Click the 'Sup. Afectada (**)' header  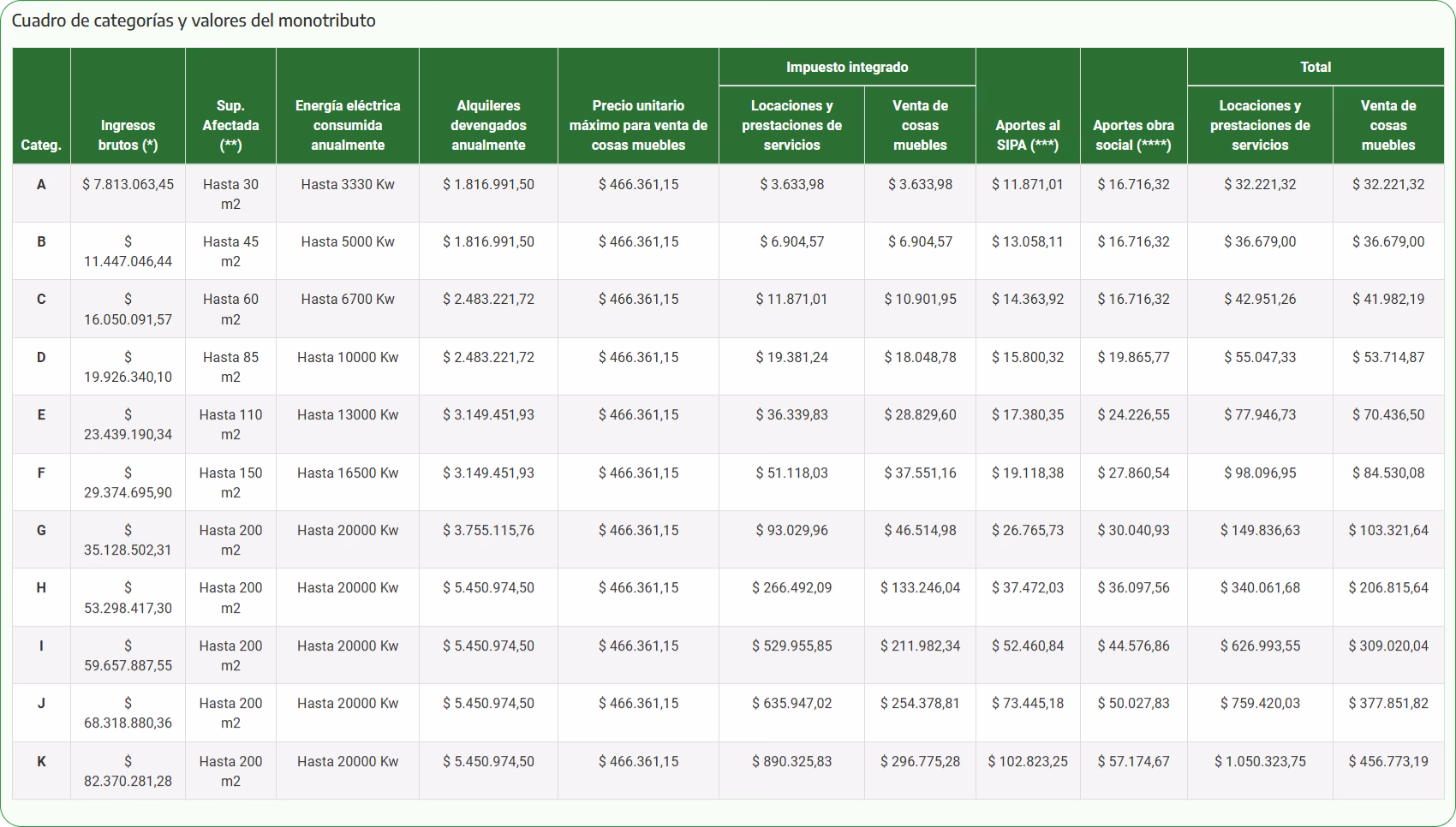pos(230,125)
